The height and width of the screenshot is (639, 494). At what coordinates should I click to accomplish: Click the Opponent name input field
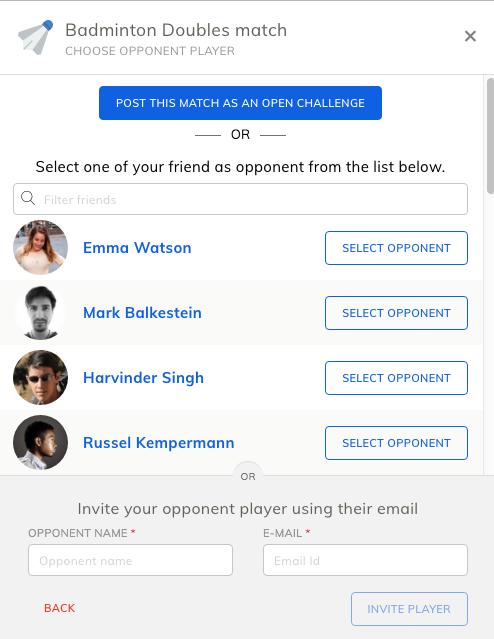(x=130, y=560)
